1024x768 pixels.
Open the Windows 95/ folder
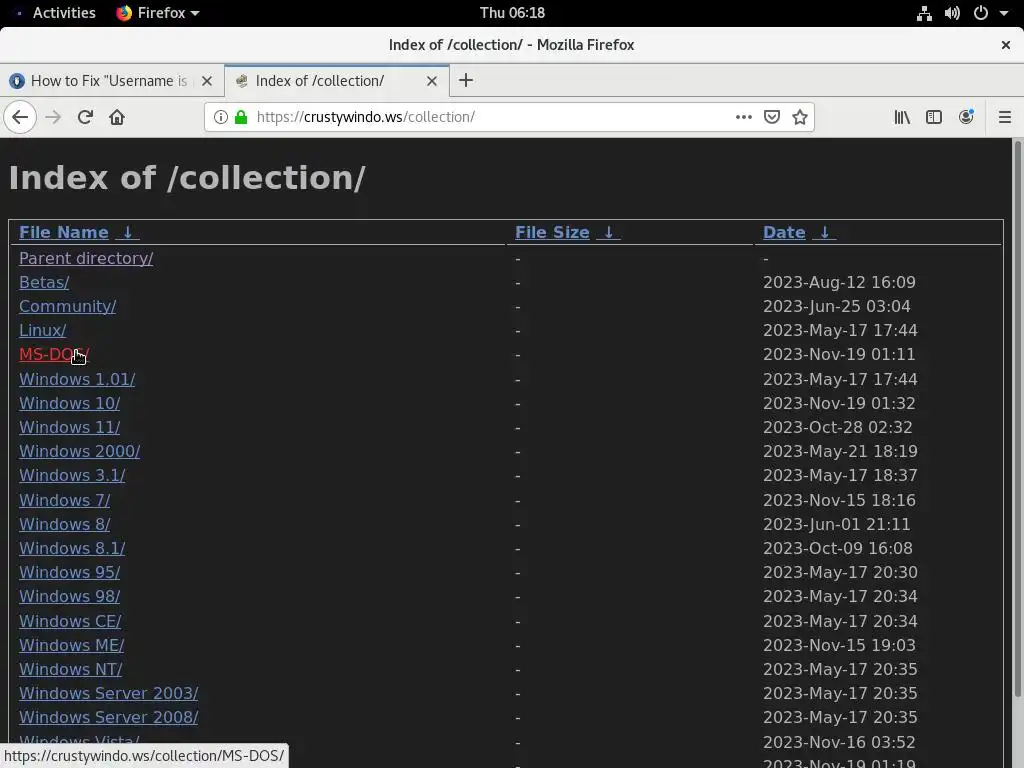click(x=69, y=573)
